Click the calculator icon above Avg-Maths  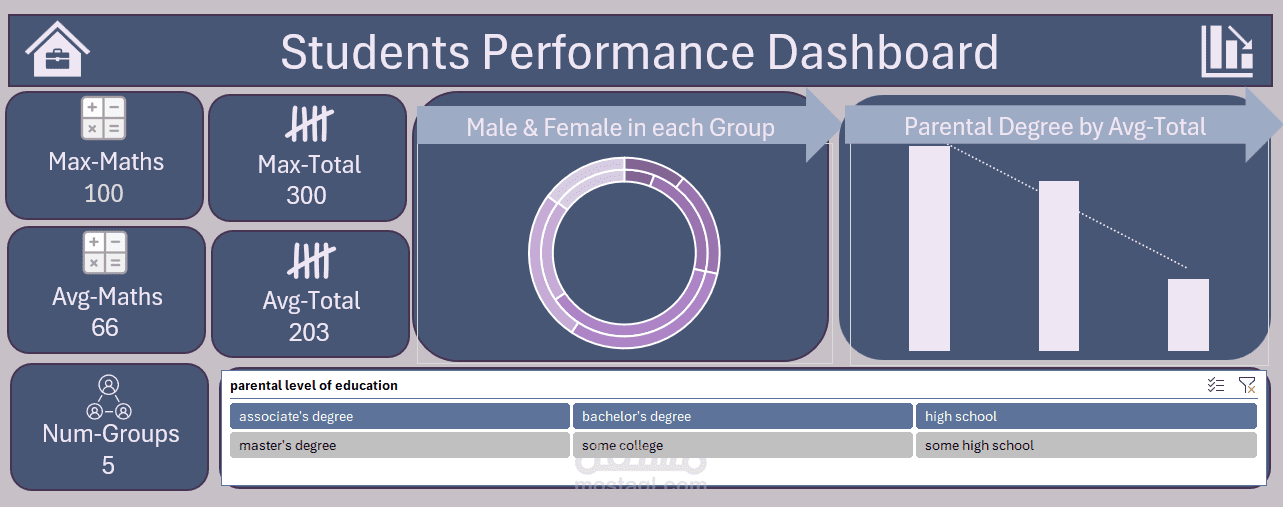click(x=104, y=253)
